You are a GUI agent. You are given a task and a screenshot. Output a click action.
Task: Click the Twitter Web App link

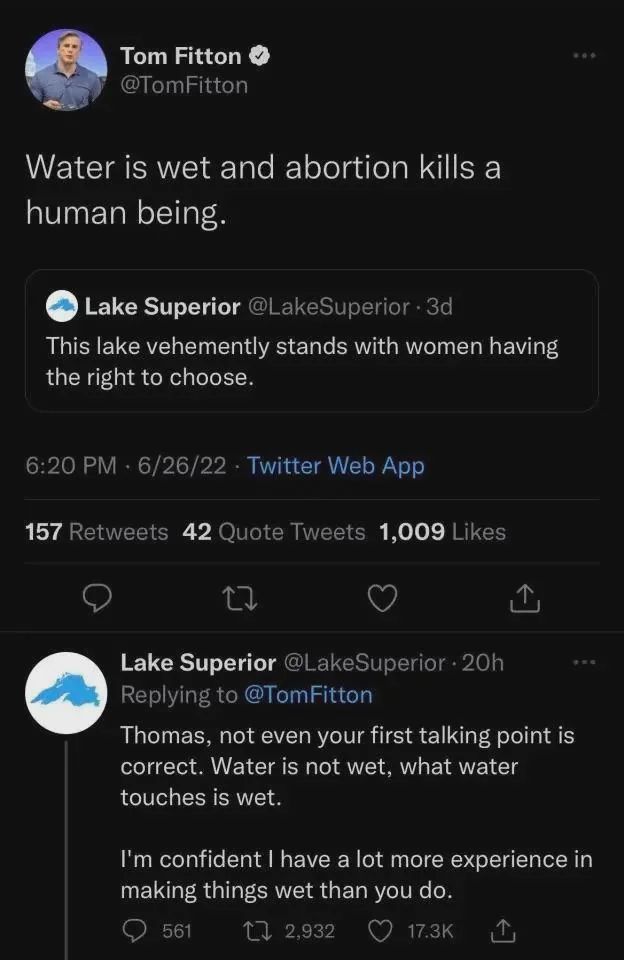[x=335, y=466]
